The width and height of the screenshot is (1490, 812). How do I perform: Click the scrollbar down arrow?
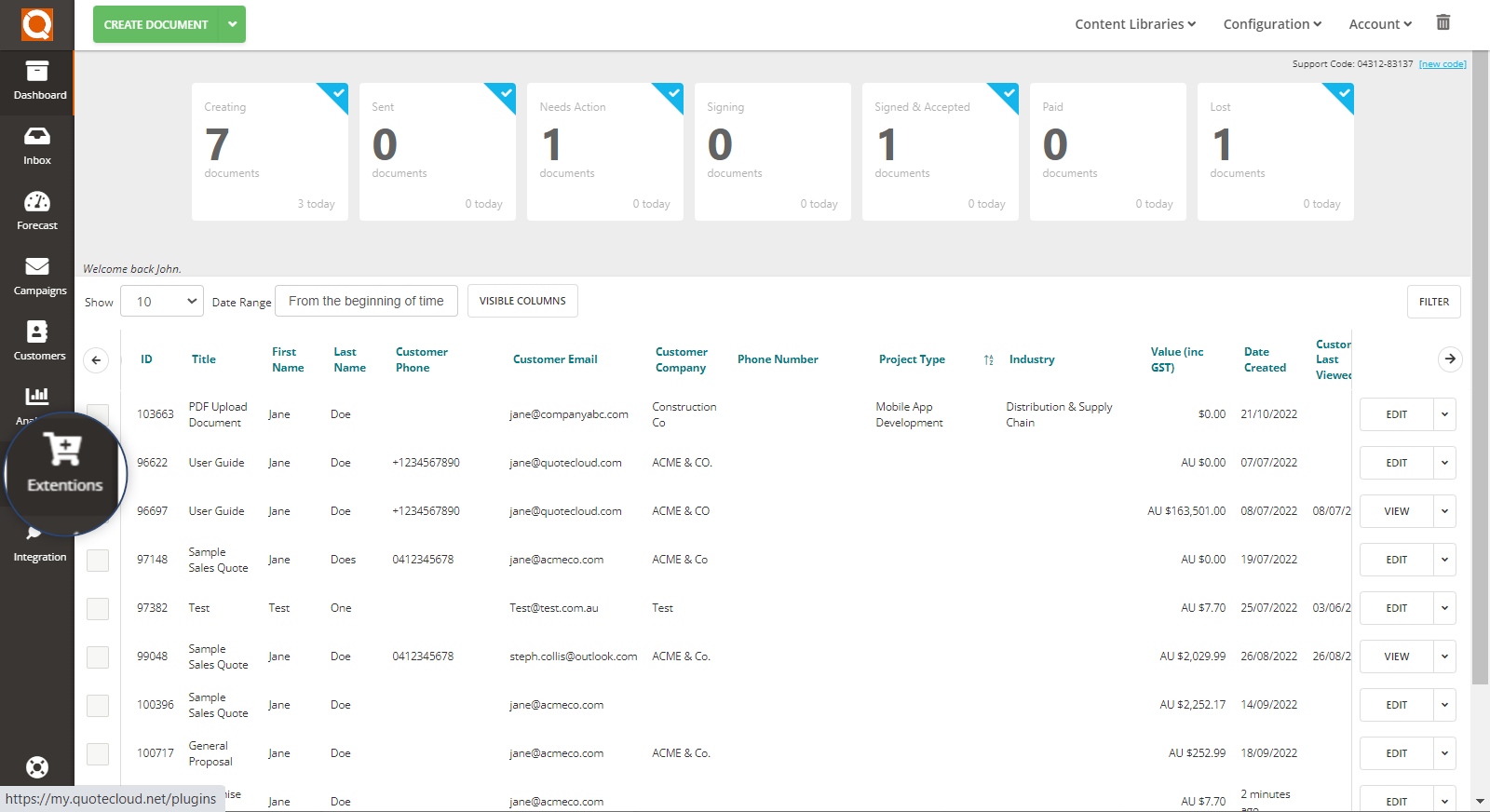point(1481,801)
